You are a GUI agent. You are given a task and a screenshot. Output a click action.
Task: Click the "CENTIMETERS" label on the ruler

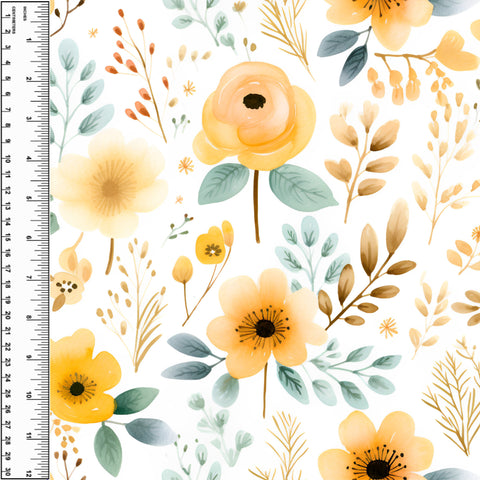coord(14,20)
